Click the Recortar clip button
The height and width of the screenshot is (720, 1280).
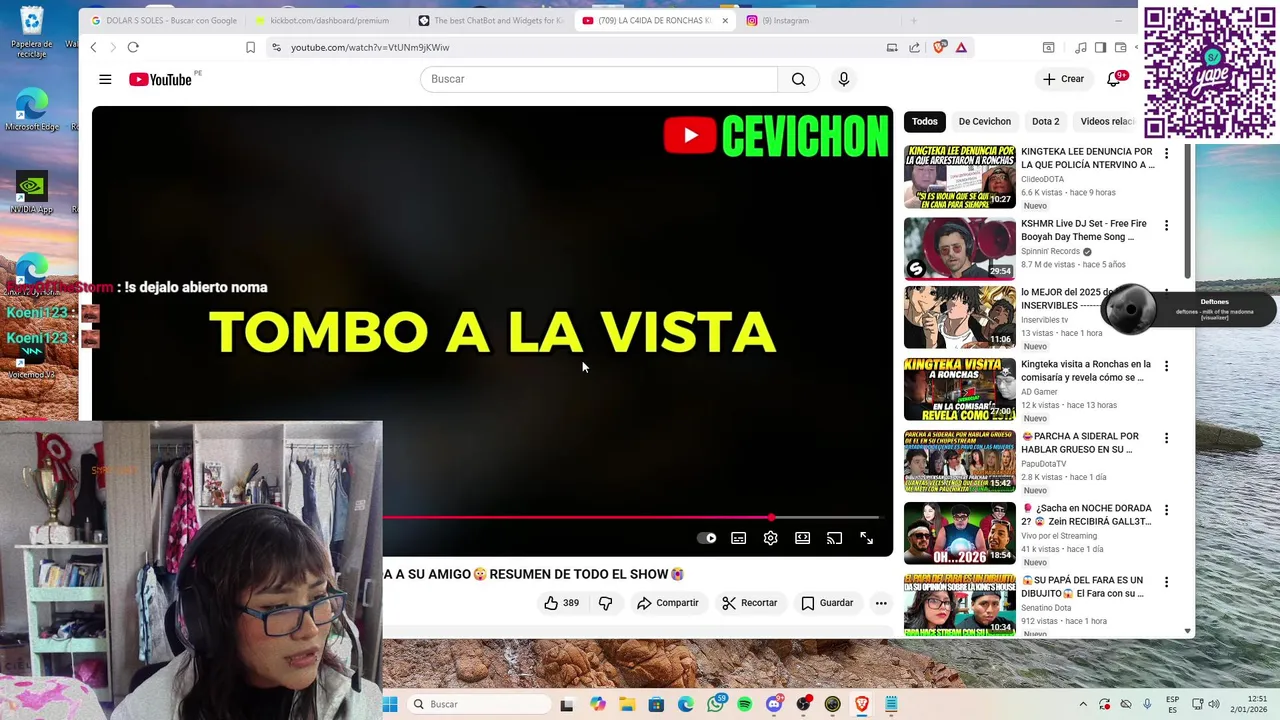(750, 603)
